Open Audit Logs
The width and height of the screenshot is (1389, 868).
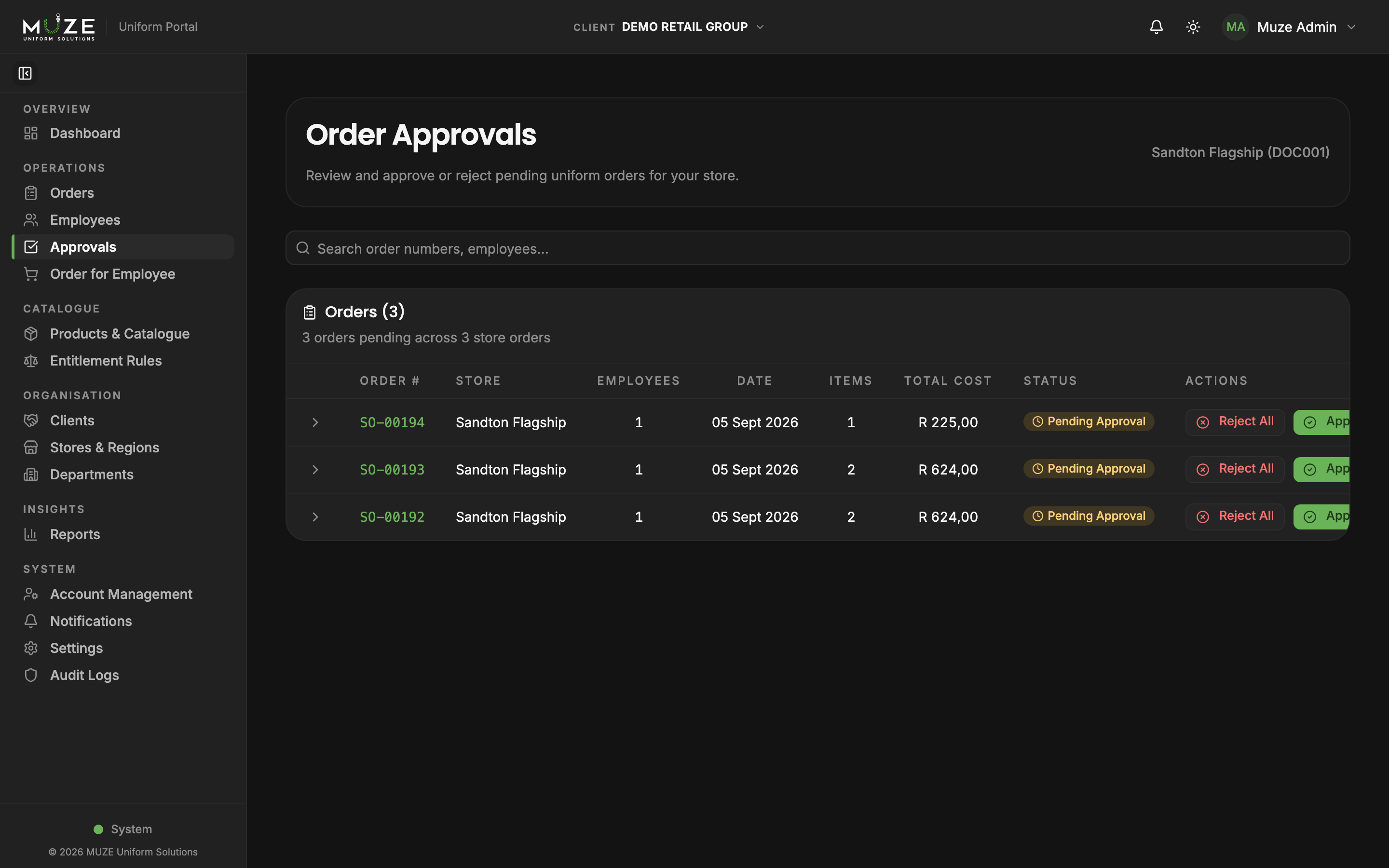click(x=123, y=675)
